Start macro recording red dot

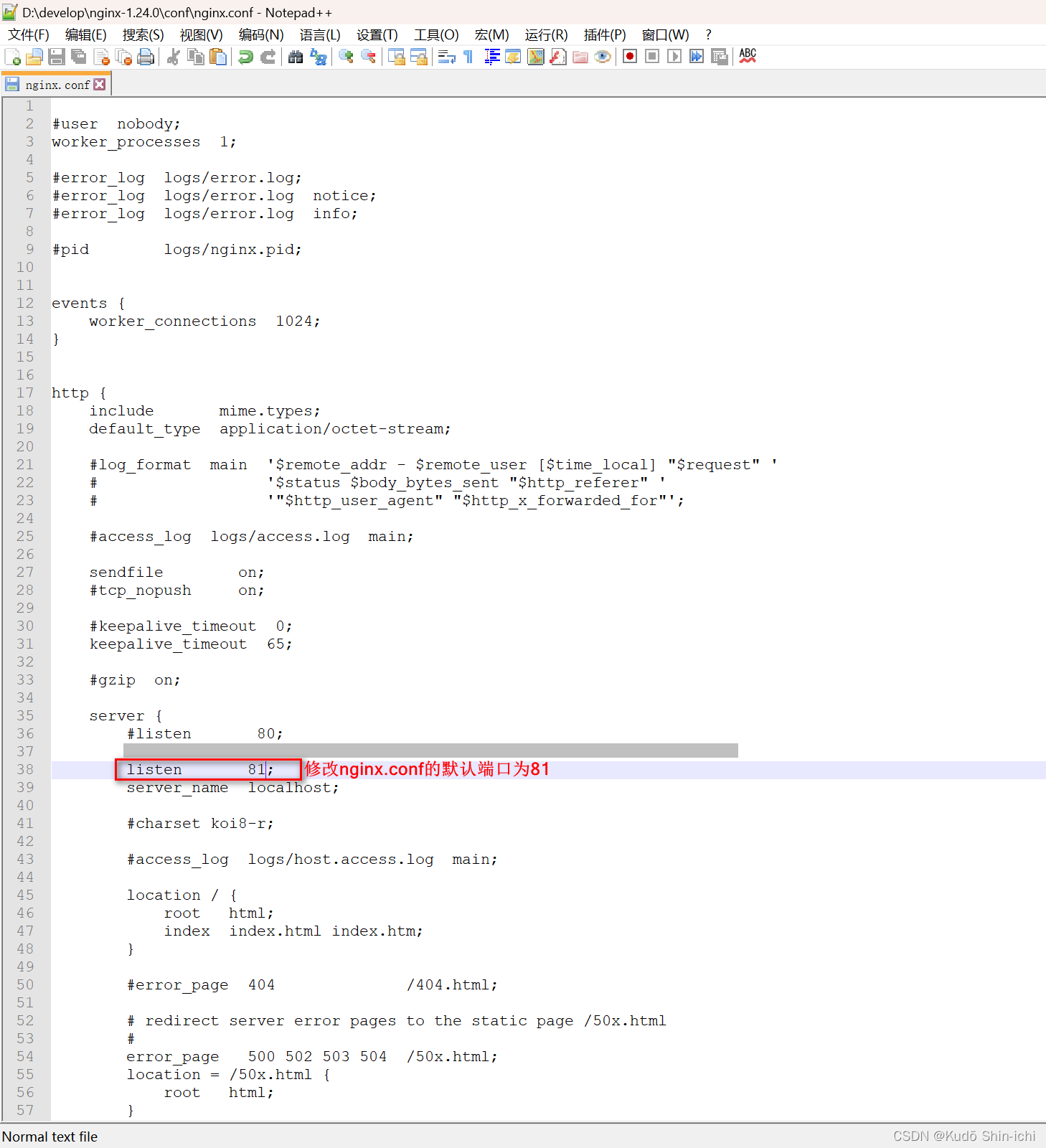630,57
